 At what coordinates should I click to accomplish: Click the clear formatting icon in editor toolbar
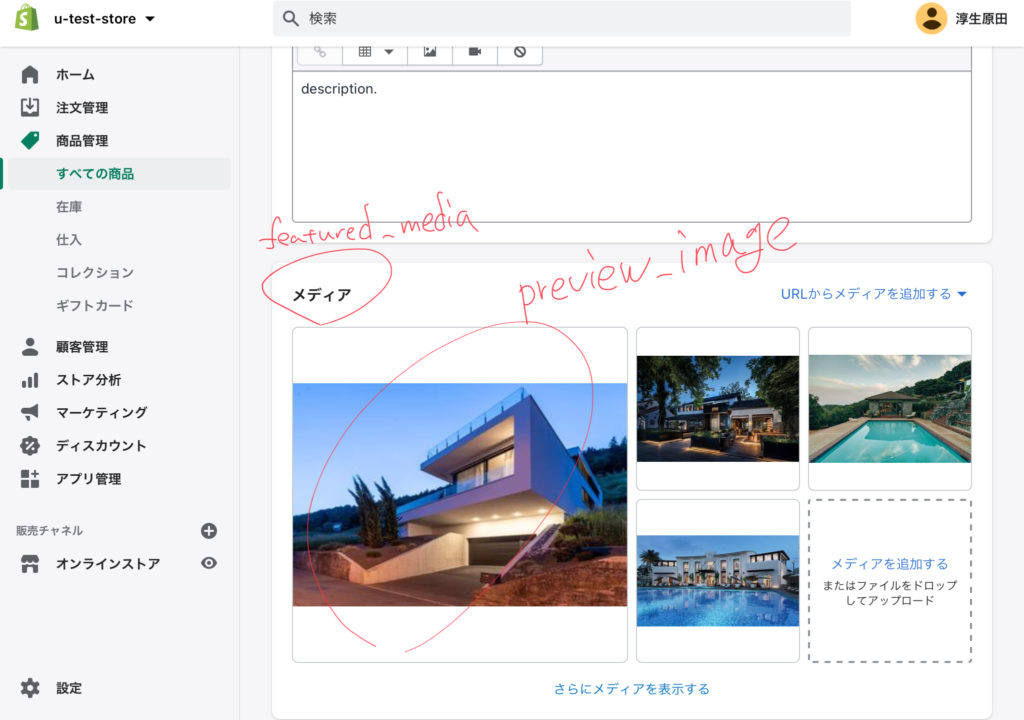tap(520, 52)
